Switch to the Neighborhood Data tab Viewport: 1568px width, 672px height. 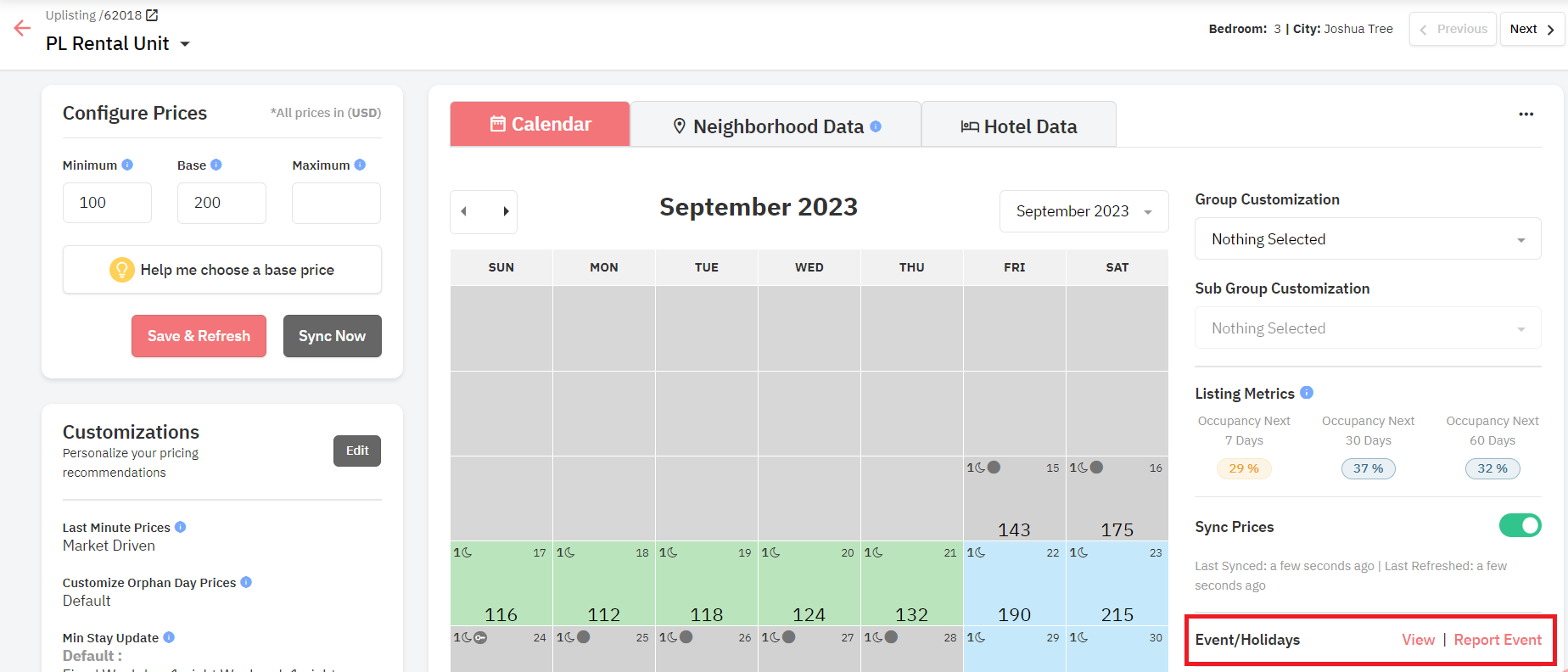point(776,126)
